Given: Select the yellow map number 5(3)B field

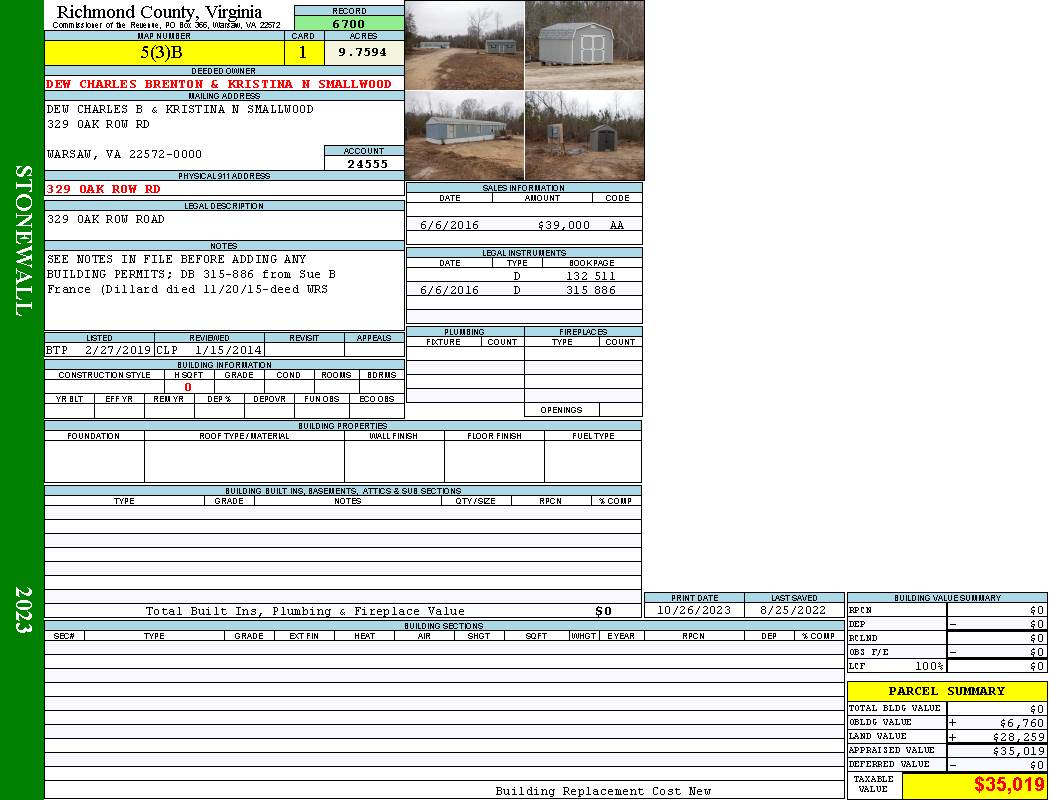Looking at the screenshot, I should pyautogui.click(x=164, y=52).
